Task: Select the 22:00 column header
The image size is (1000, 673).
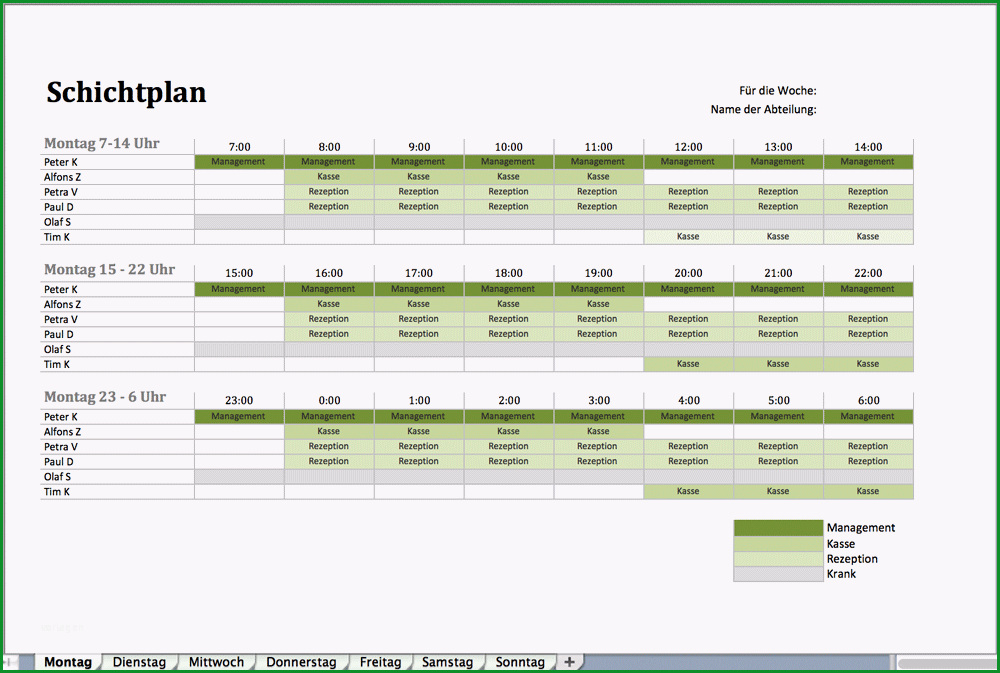Action: coord(868,273)
